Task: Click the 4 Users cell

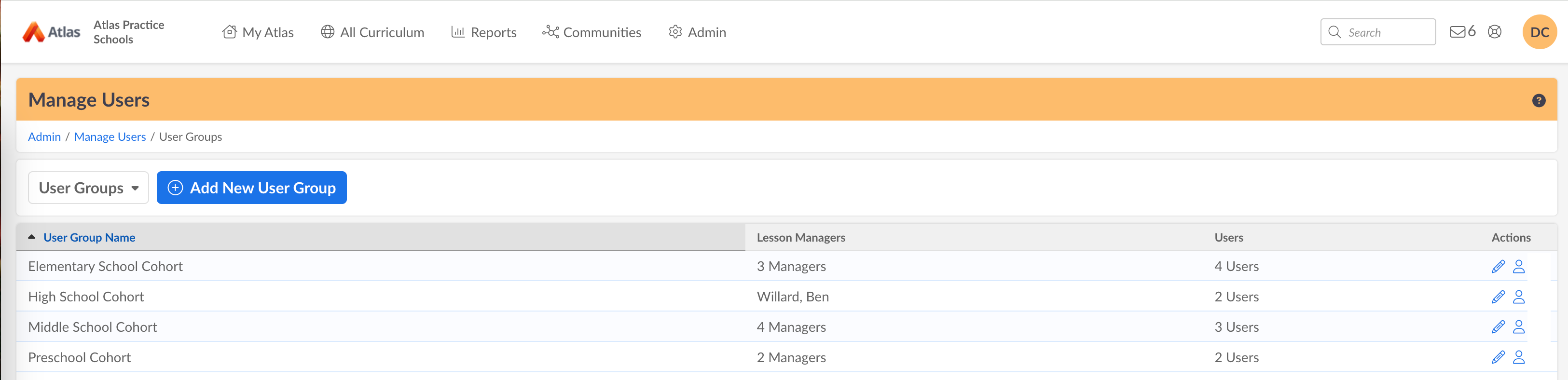Action: pos(1236,266)
